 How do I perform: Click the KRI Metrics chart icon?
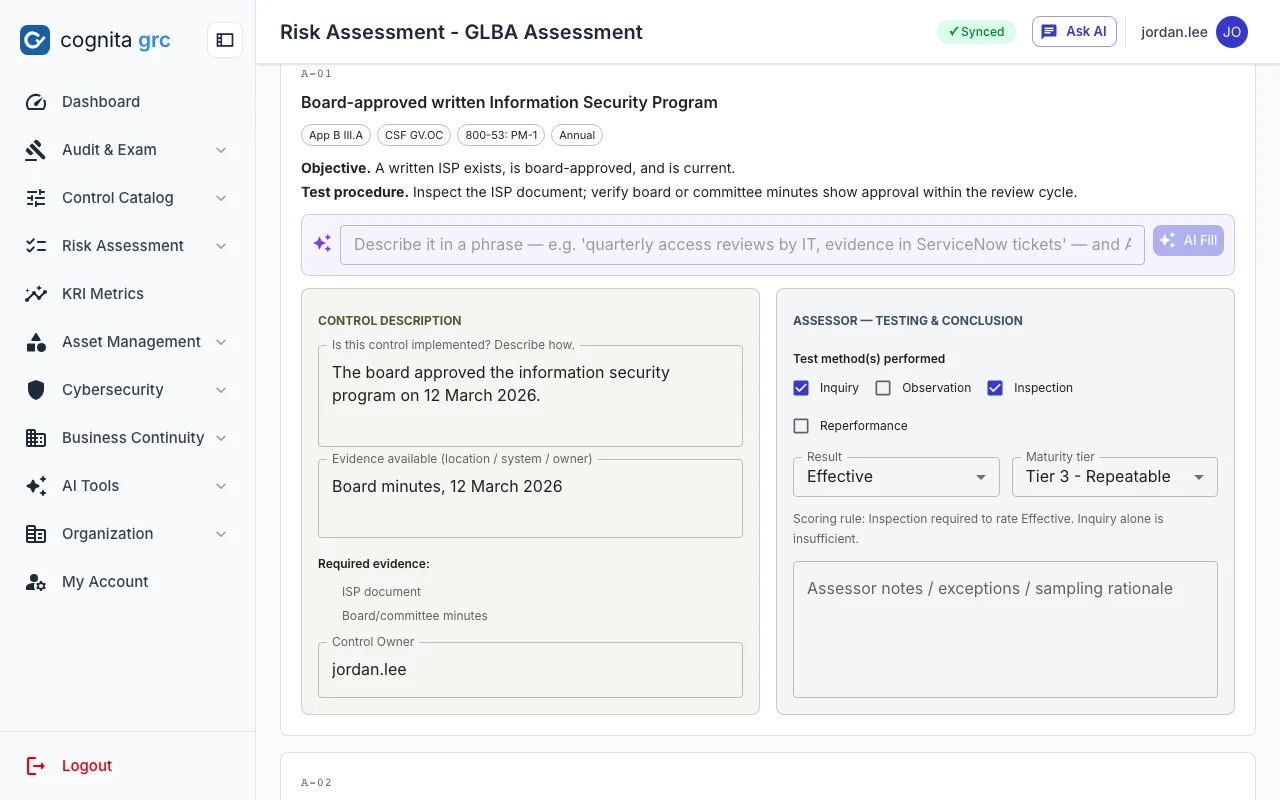tap(36, 294)
